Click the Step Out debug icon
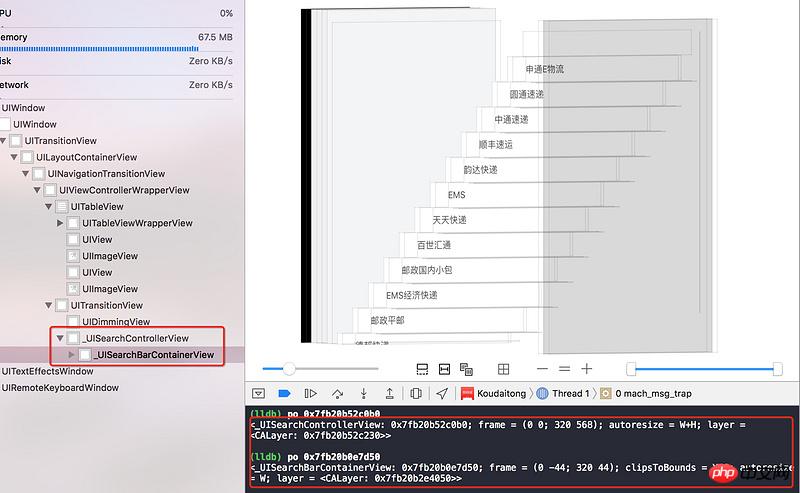This screenshot has height=493, width=800. [x=389, y=393]
